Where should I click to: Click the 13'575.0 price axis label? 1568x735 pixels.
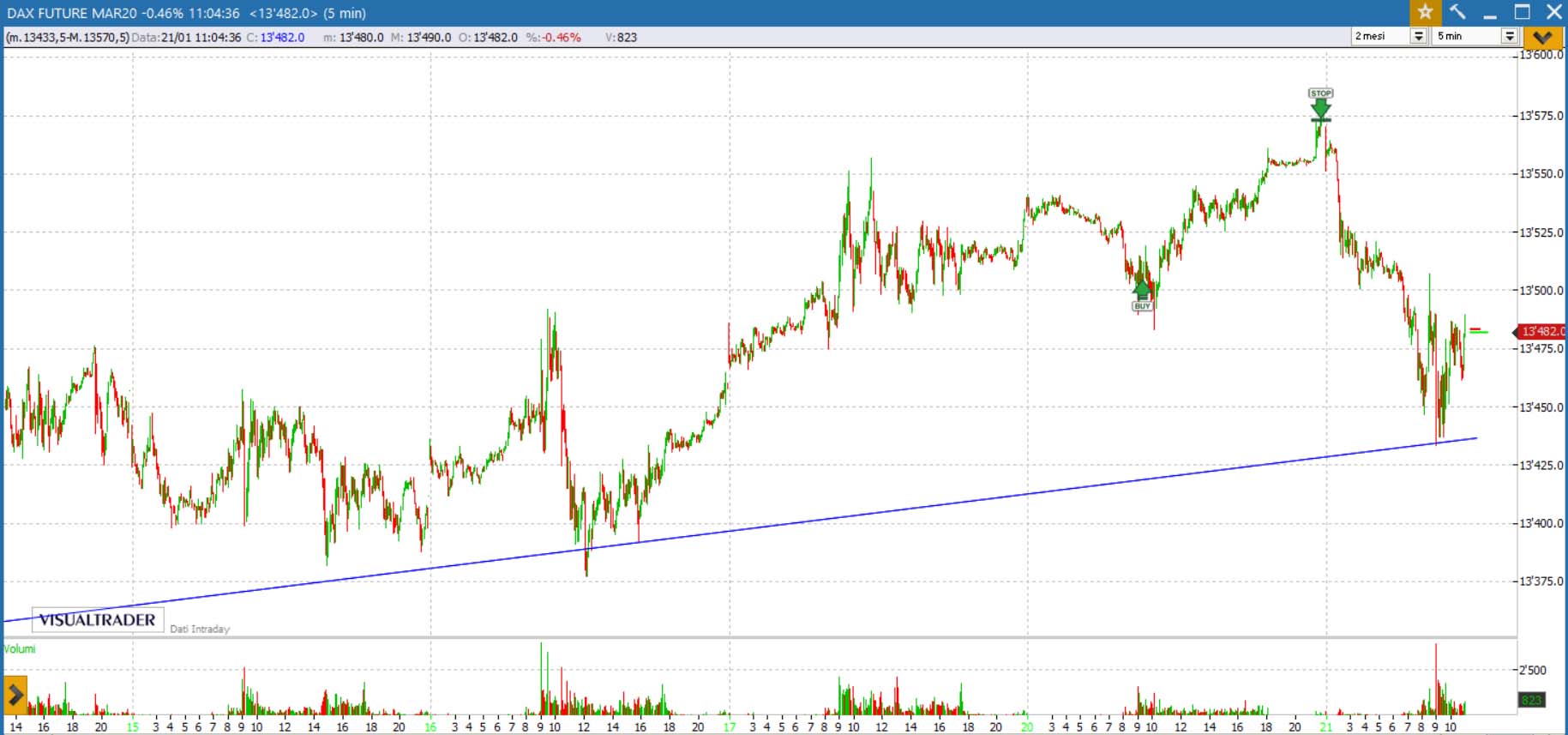(x=1541, y=116)
